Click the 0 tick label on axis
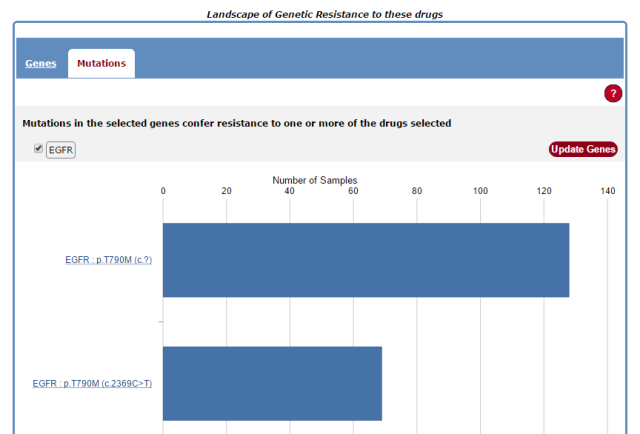Screen dimensions: 640x434 tap(163, 191)
